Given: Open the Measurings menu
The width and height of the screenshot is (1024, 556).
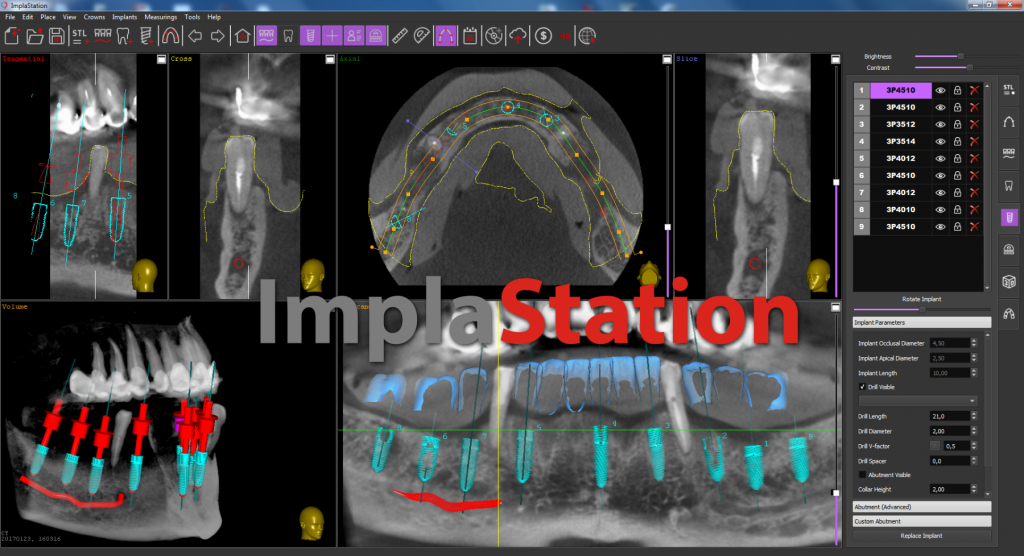Looking at the screenshot, I should click(160, 17).
